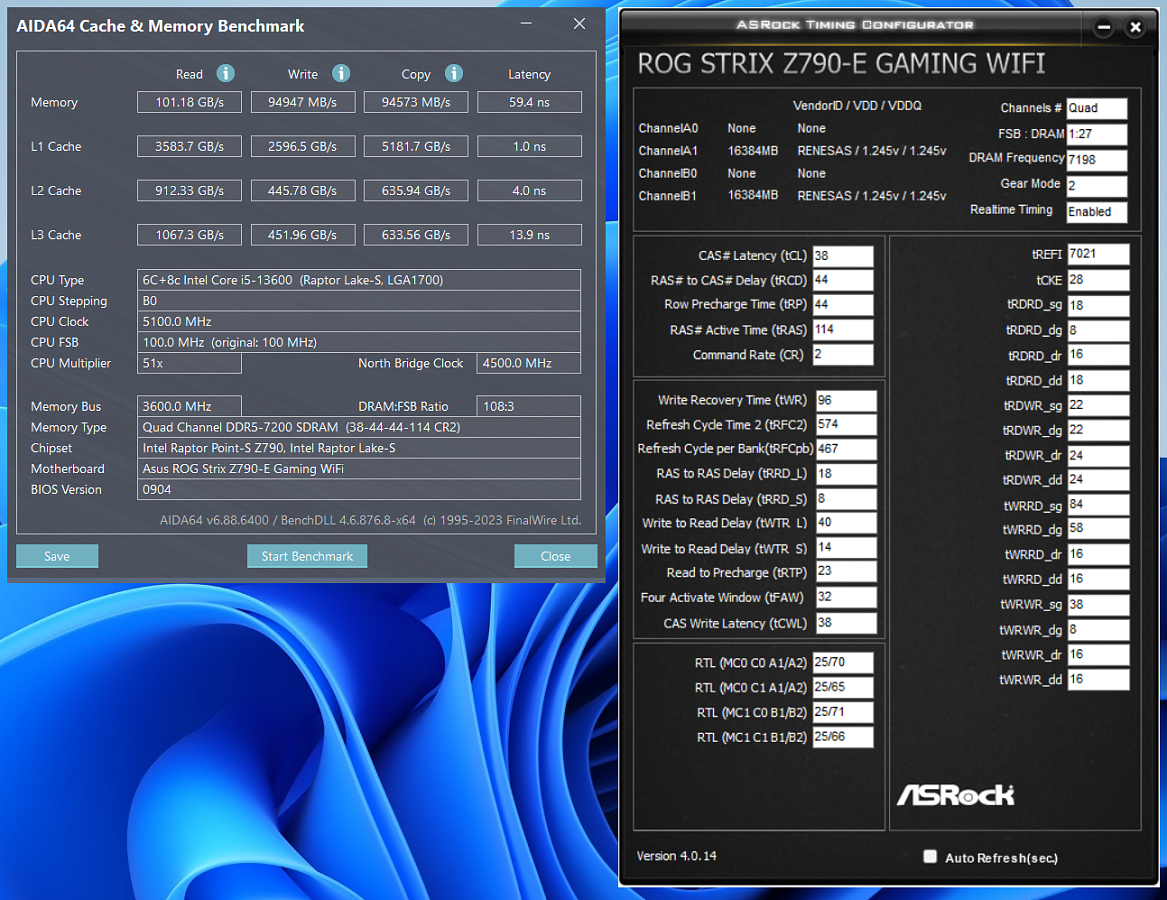Select the L3 Cache Copy value 633.56 GB/s
This screenshot has height=900, width=1167.
416,235
